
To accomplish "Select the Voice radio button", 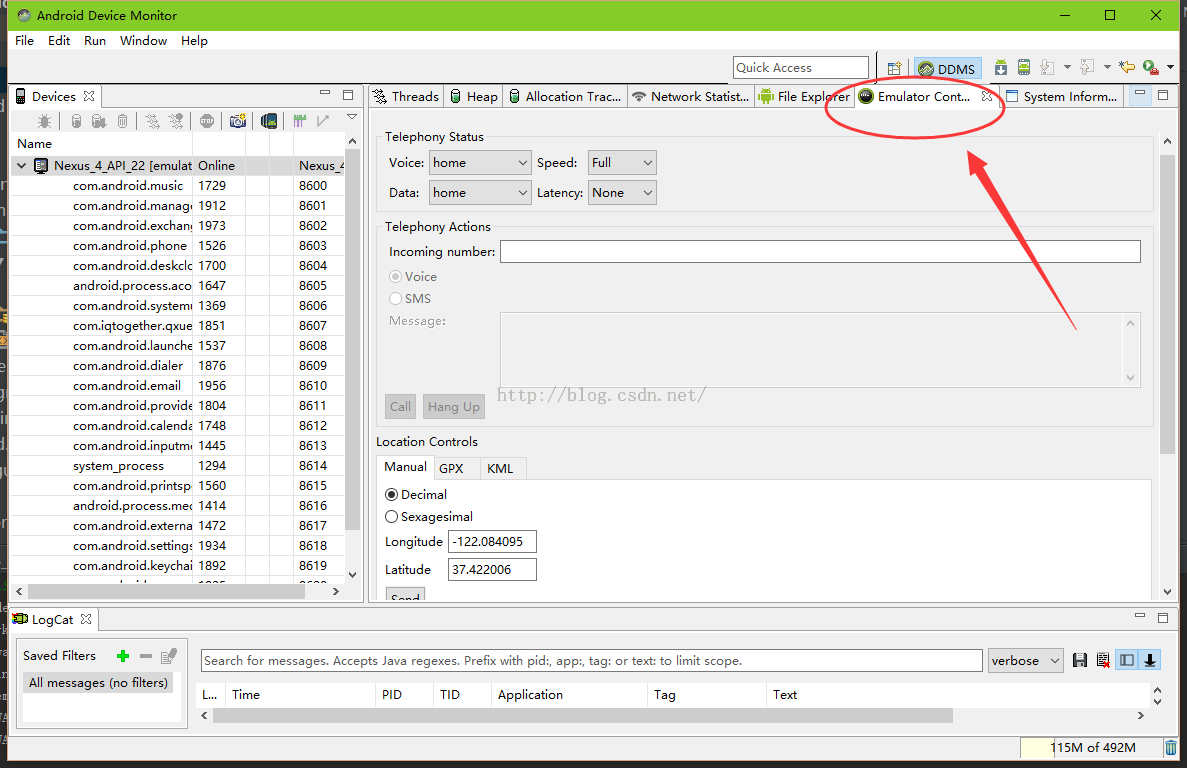I will tap(395, 277).
